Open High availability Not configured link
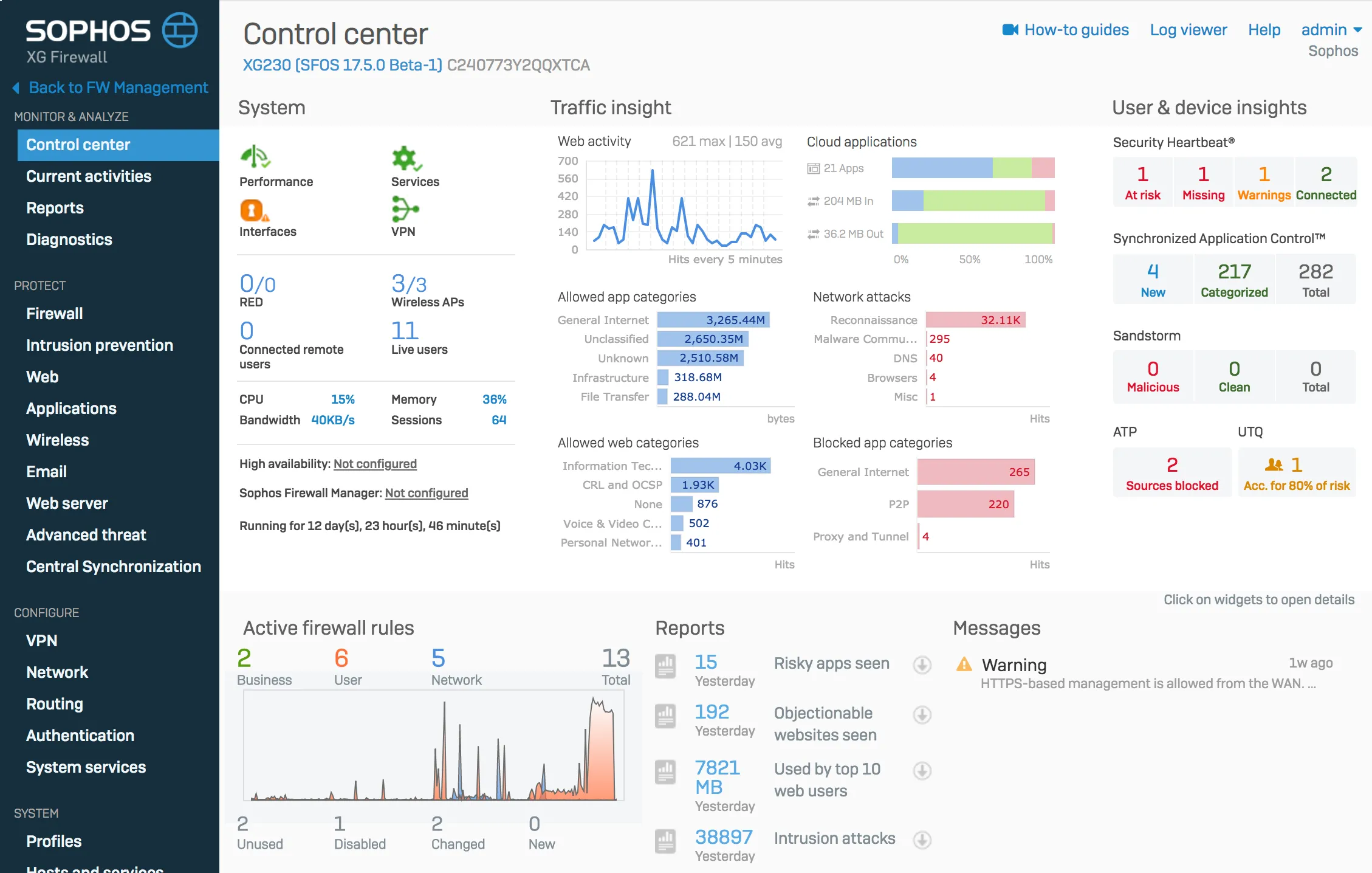Image resolution: width=1372 pixels, height=873 pixels. 375,464
